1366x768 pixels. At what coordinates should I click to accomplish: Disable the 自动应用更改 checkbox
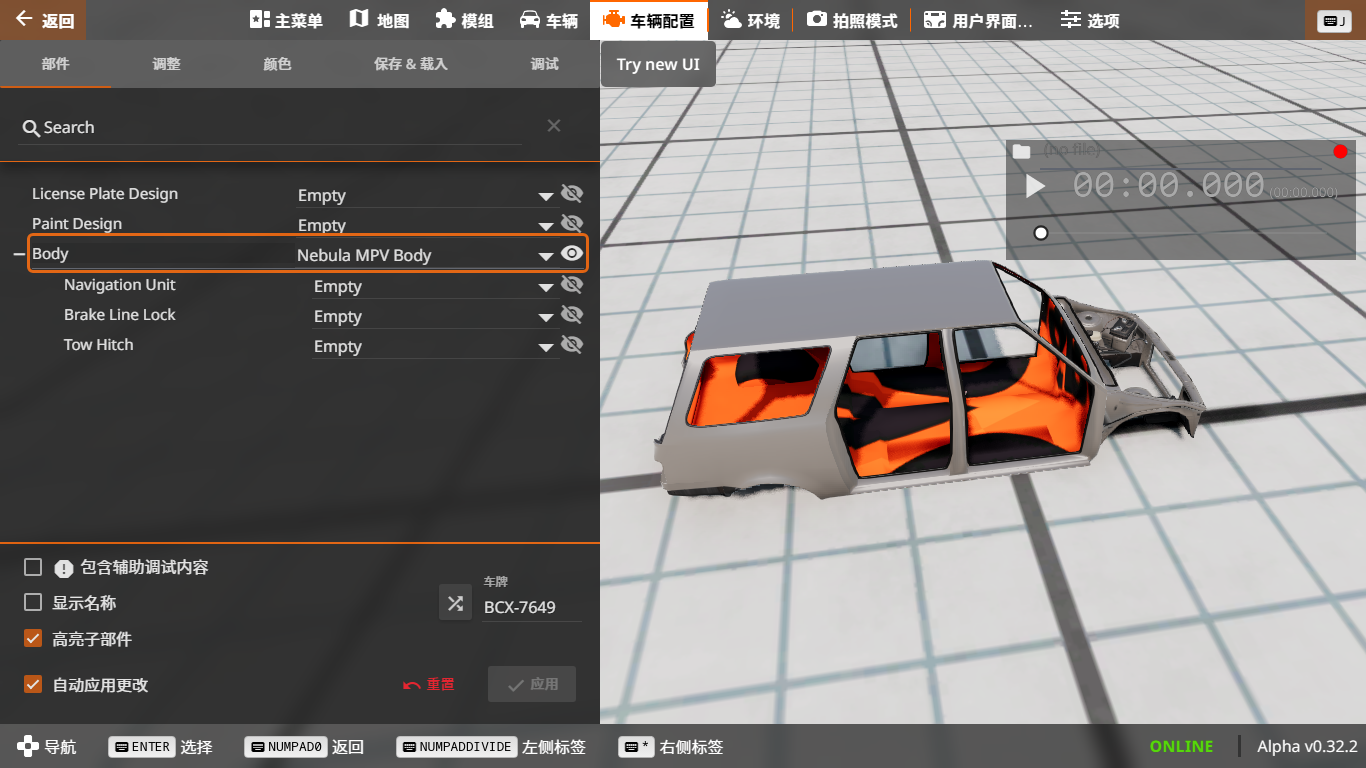[33, 684]
